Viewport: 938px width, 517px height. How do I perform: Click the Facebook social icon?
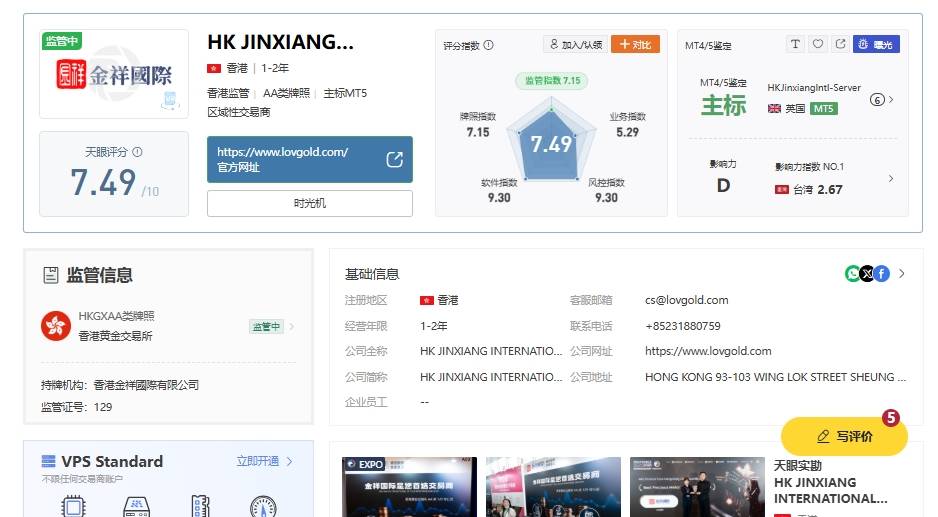tap(881, 274)
